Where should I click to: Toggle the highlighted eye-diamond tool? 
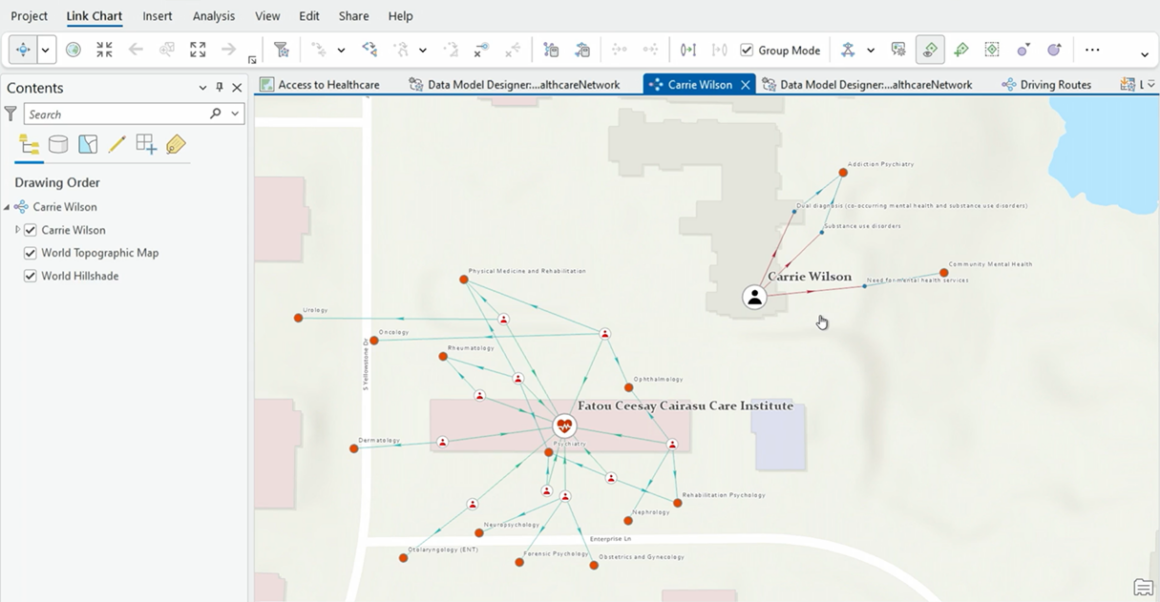[x=930, y=50]
